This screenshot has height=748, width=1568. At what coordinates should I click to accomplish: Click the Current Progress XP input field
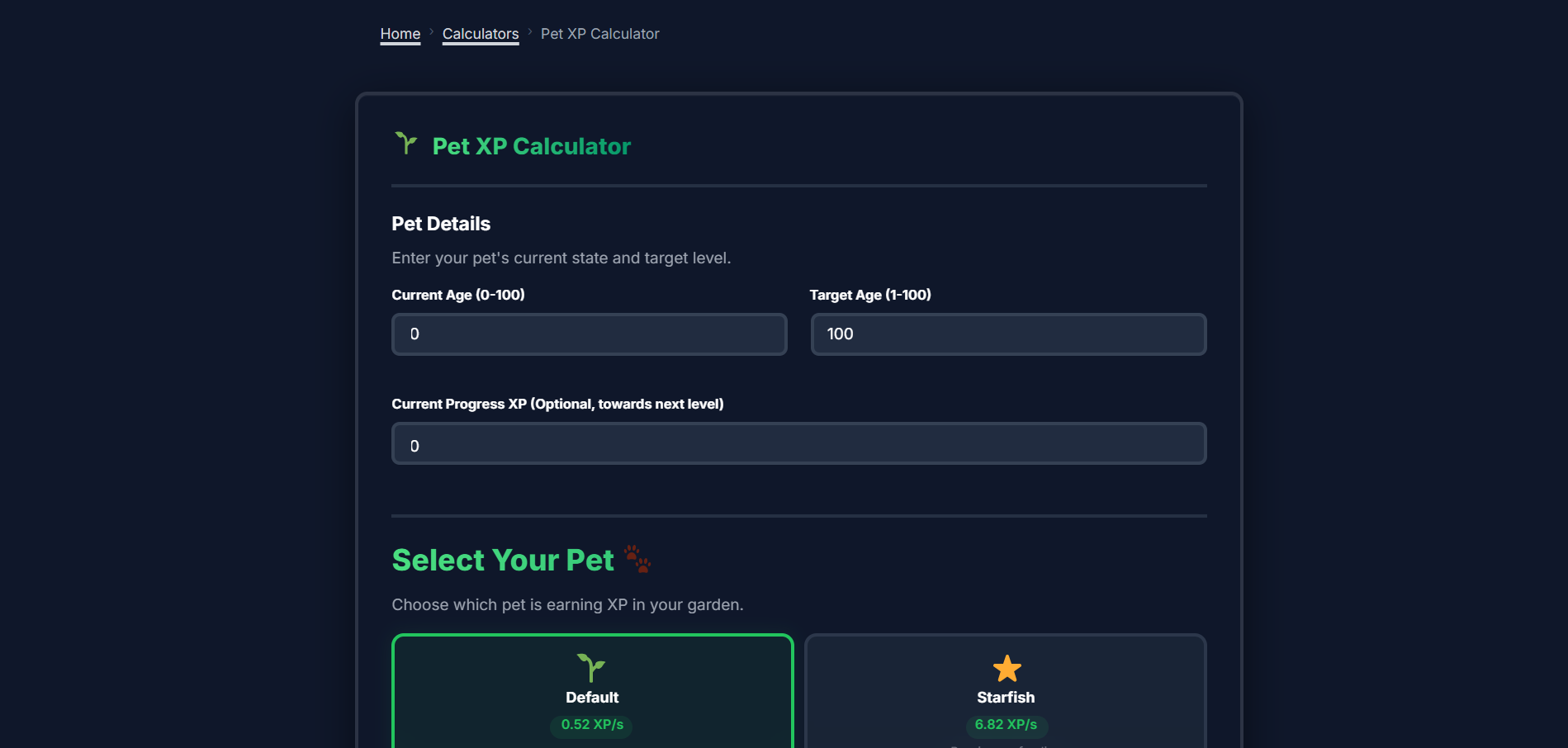pyautogui.click(x=798, y=443)
